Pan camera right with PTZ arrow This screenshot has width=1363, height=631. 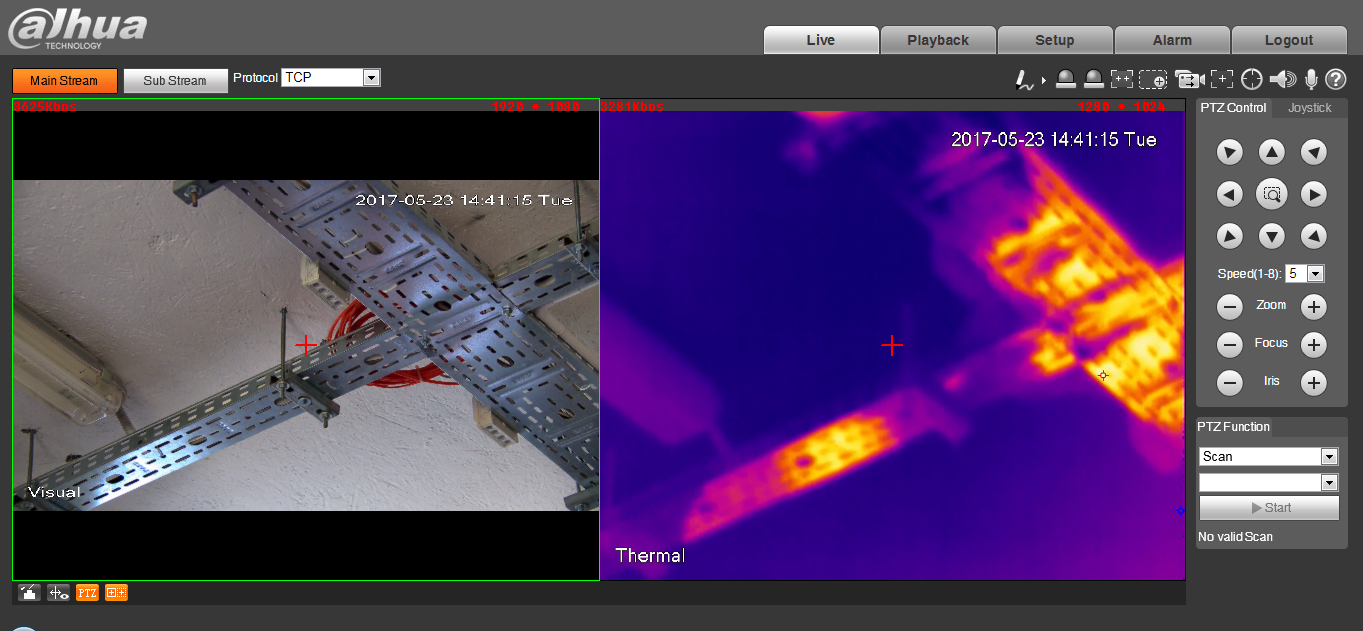click(1313, 194)
